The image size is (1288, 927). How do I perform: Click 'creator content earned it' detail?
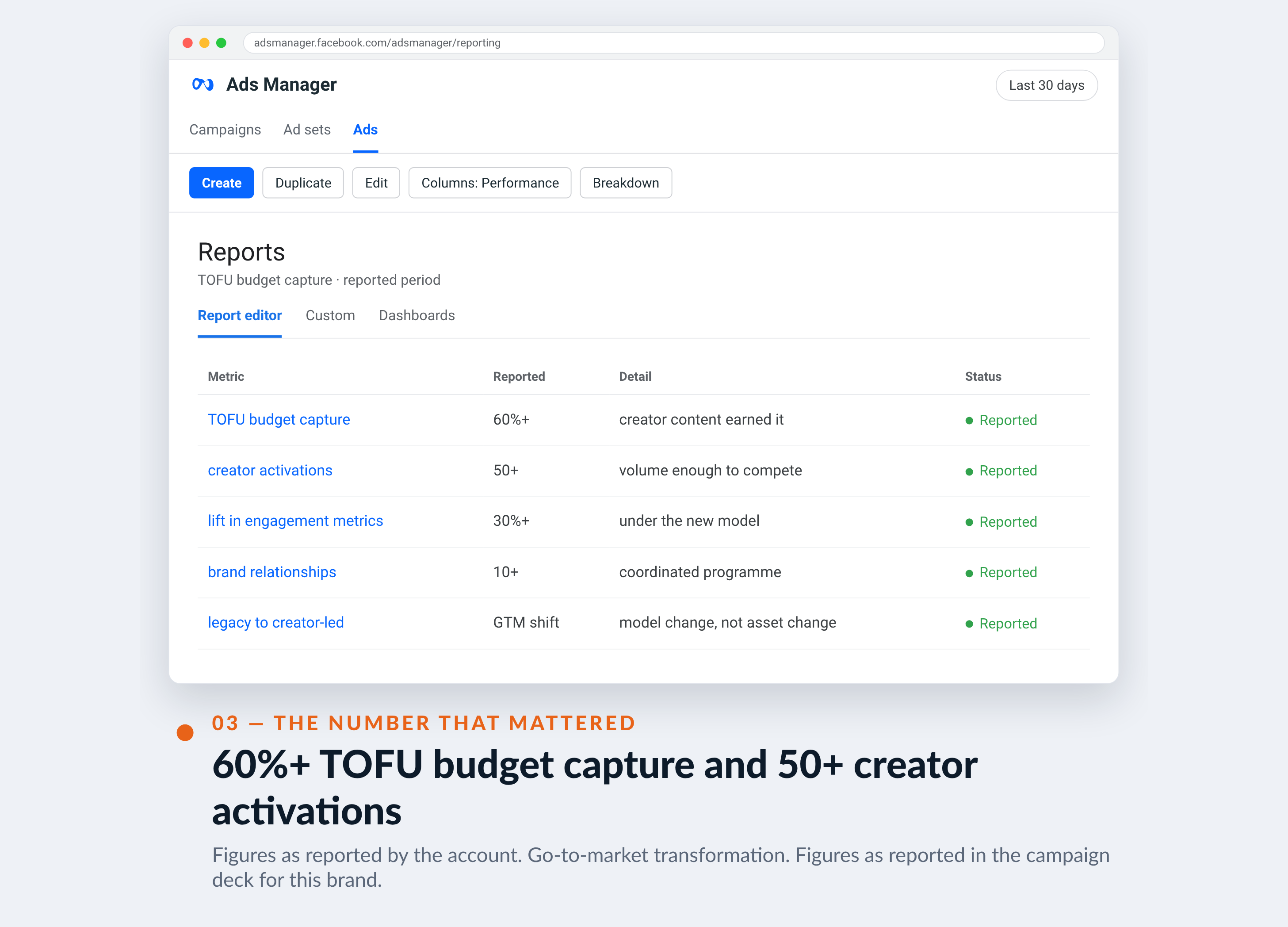coord(701,419)
